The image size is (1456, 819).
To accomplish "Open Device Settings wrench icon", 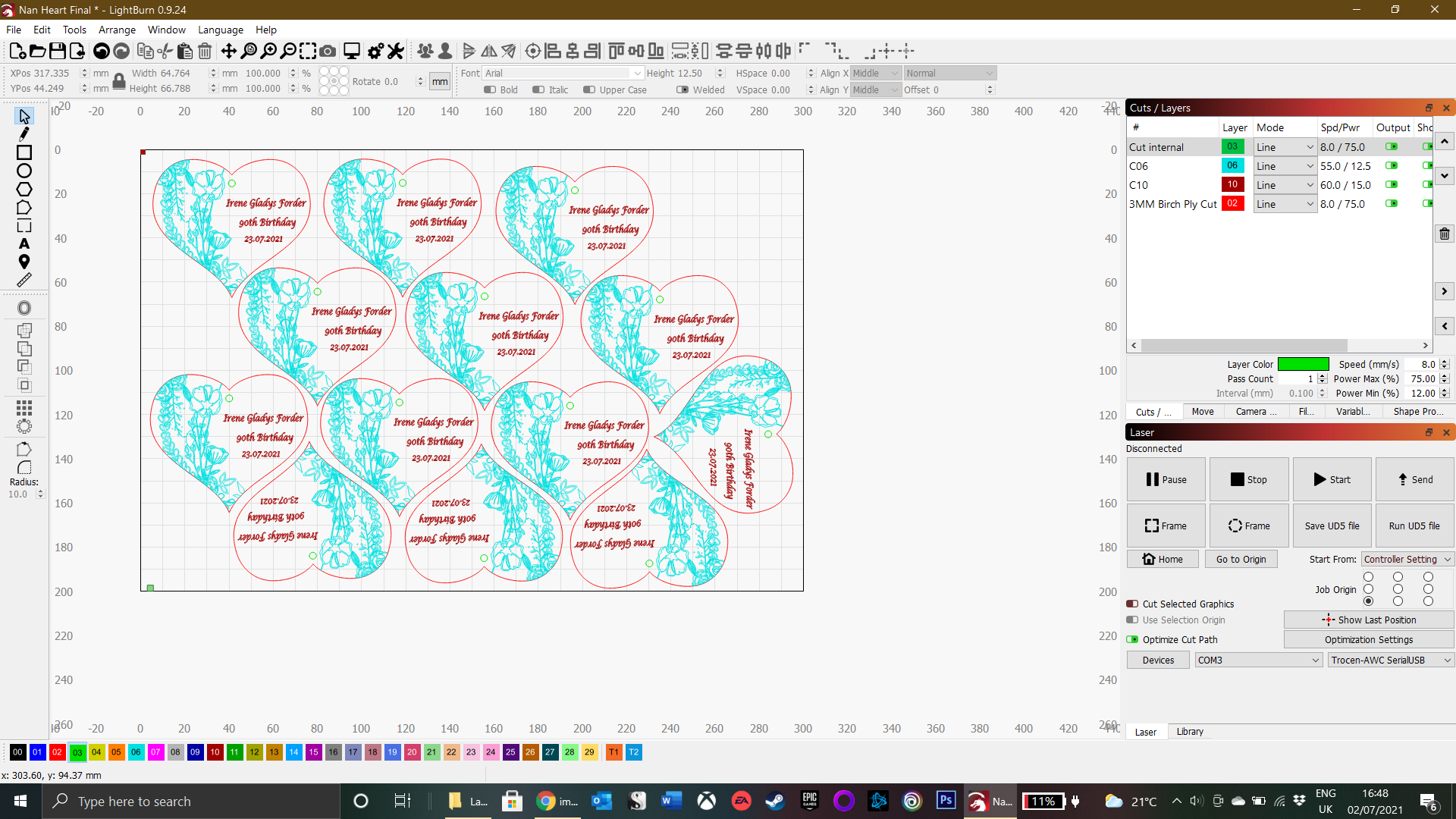I will (x=395, y=51).
